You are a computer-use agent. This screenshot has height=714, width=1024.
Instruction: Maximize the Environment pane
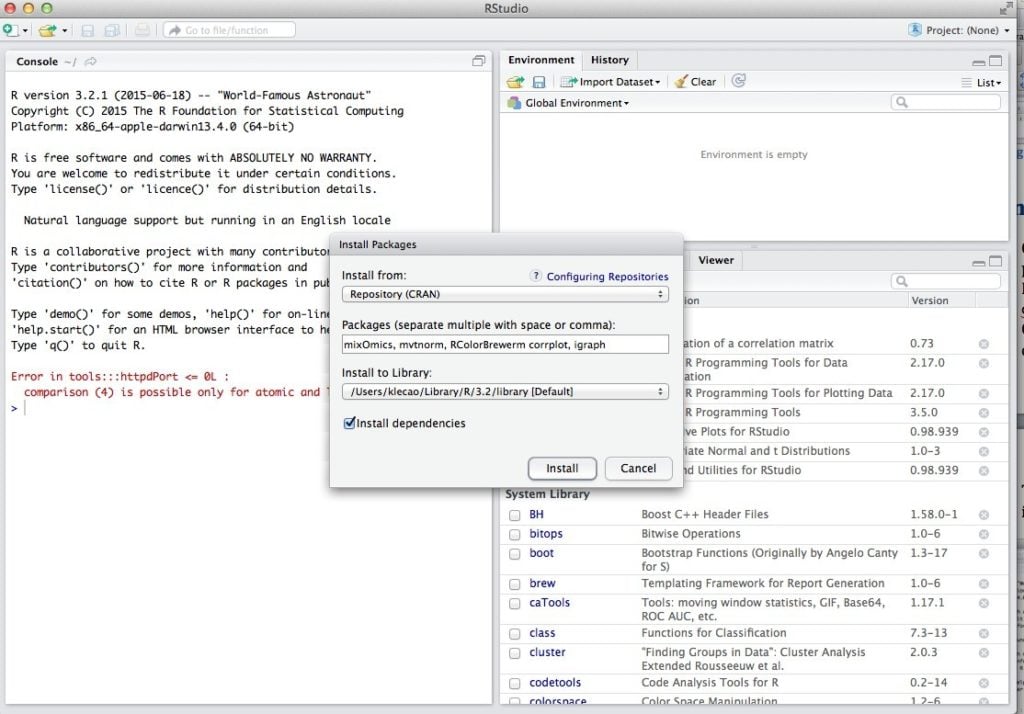click(x=995, y=61)
